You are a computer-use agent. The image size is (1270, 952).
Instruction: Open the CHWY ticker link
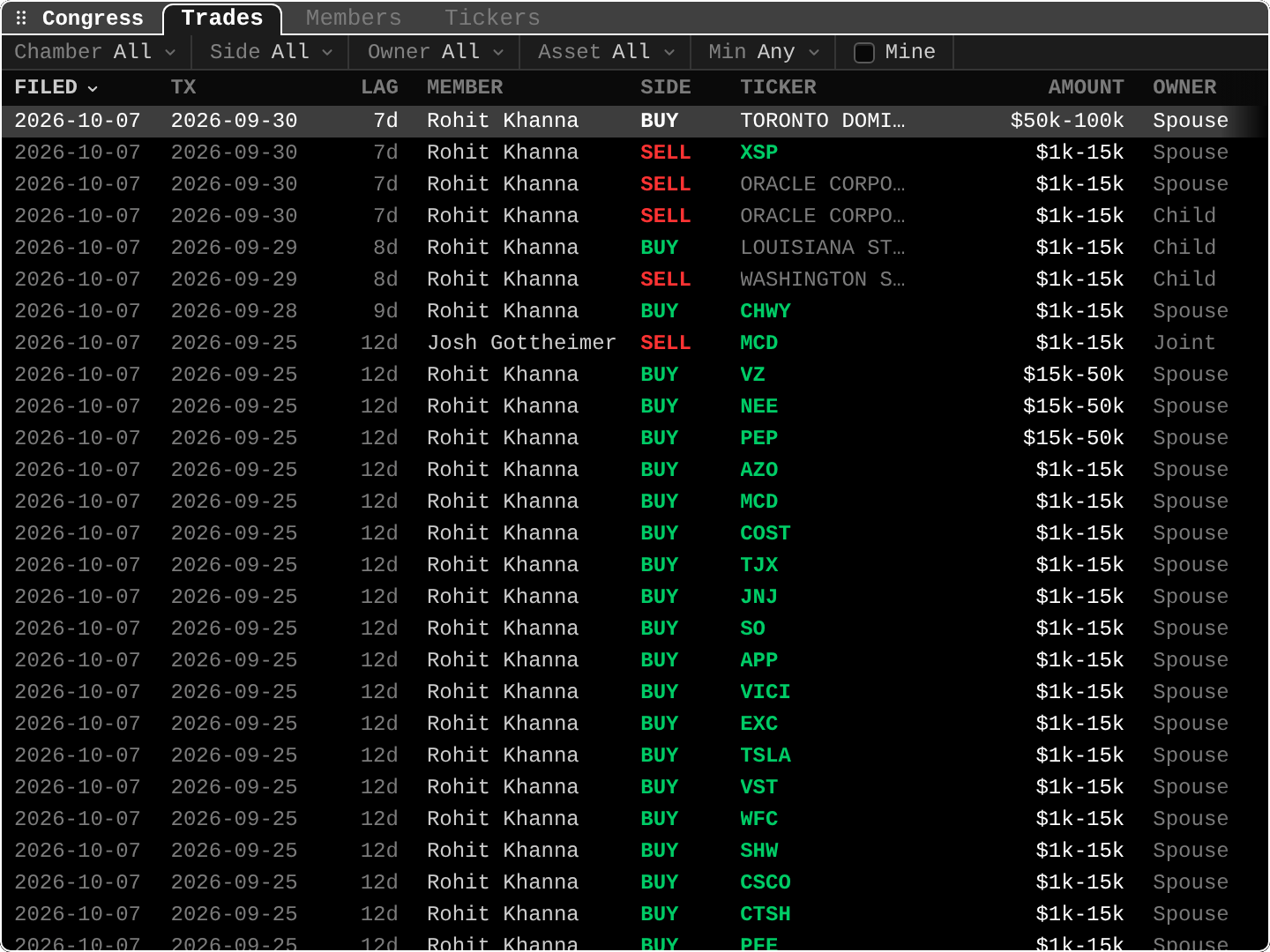pos(766,311)
